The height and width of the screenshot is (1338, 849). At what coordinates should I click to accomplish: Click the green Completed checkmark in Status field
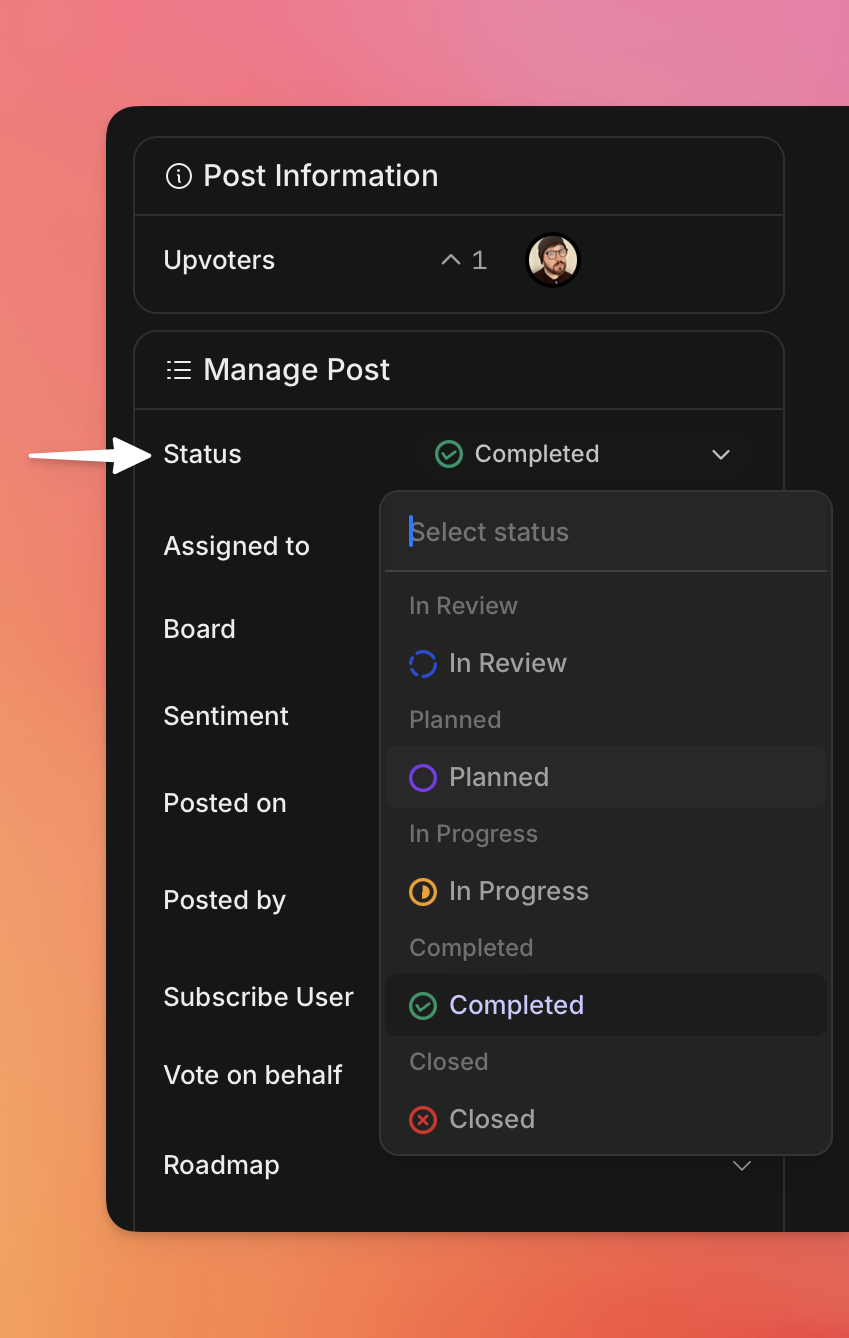click(449, 454)
